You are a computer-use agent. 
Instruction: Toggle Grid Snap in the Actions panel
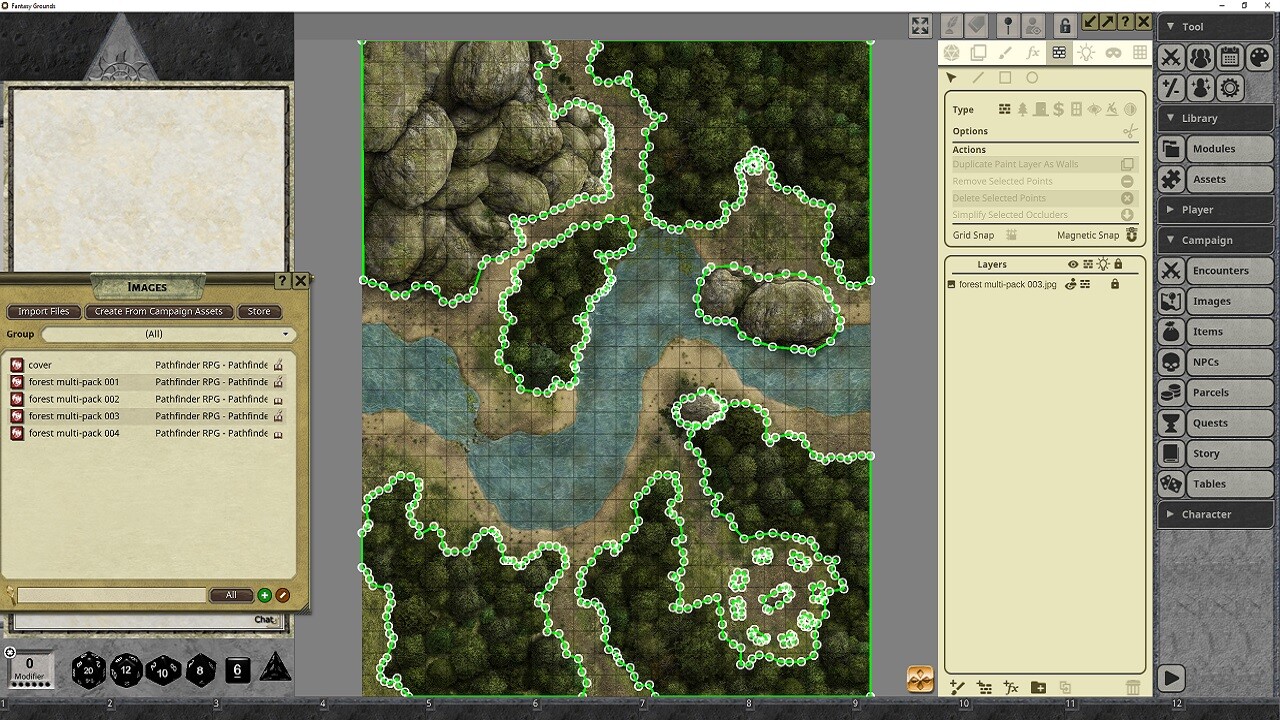coord(1011,235)
